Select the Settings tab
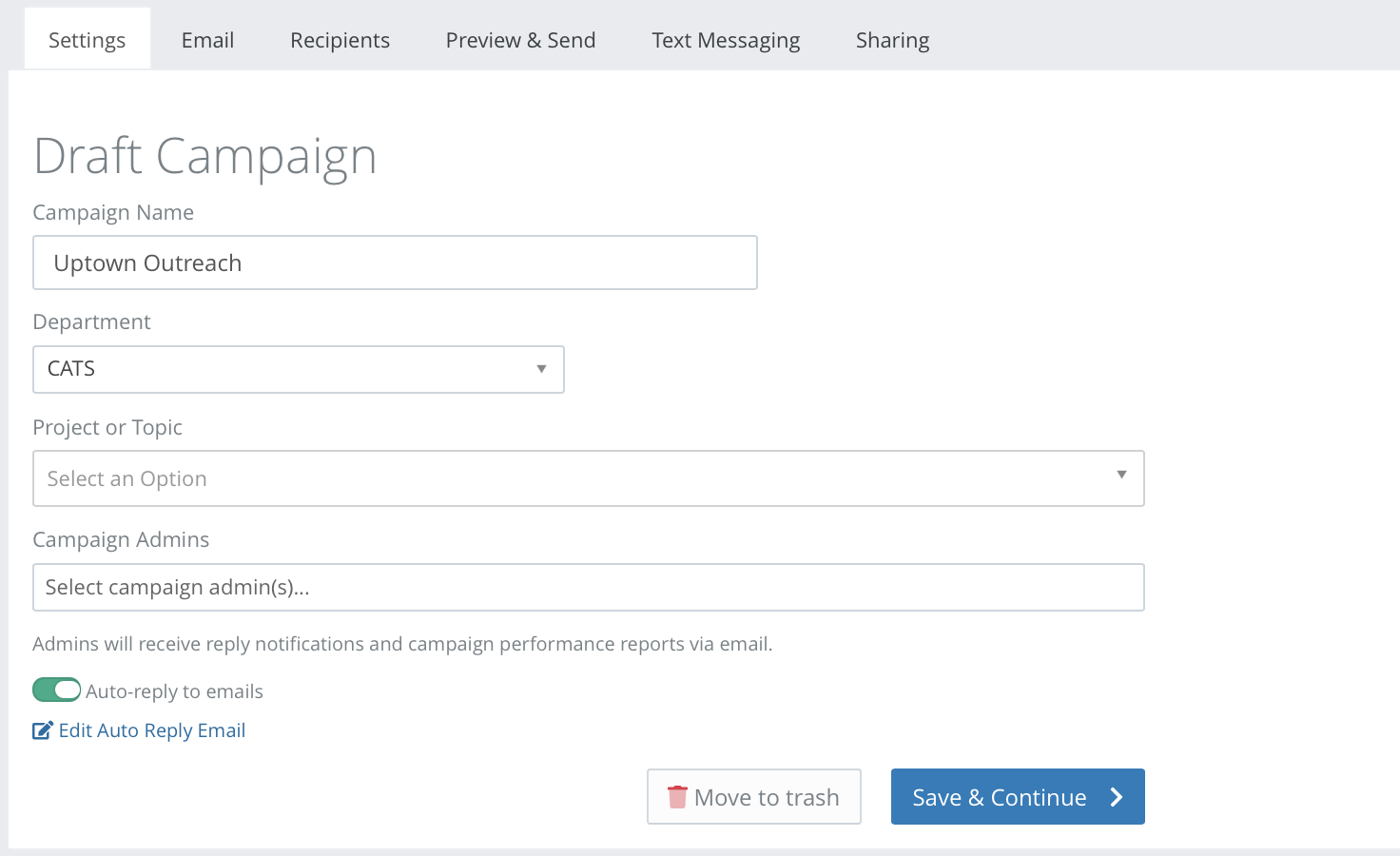 [x=87, y=40]
